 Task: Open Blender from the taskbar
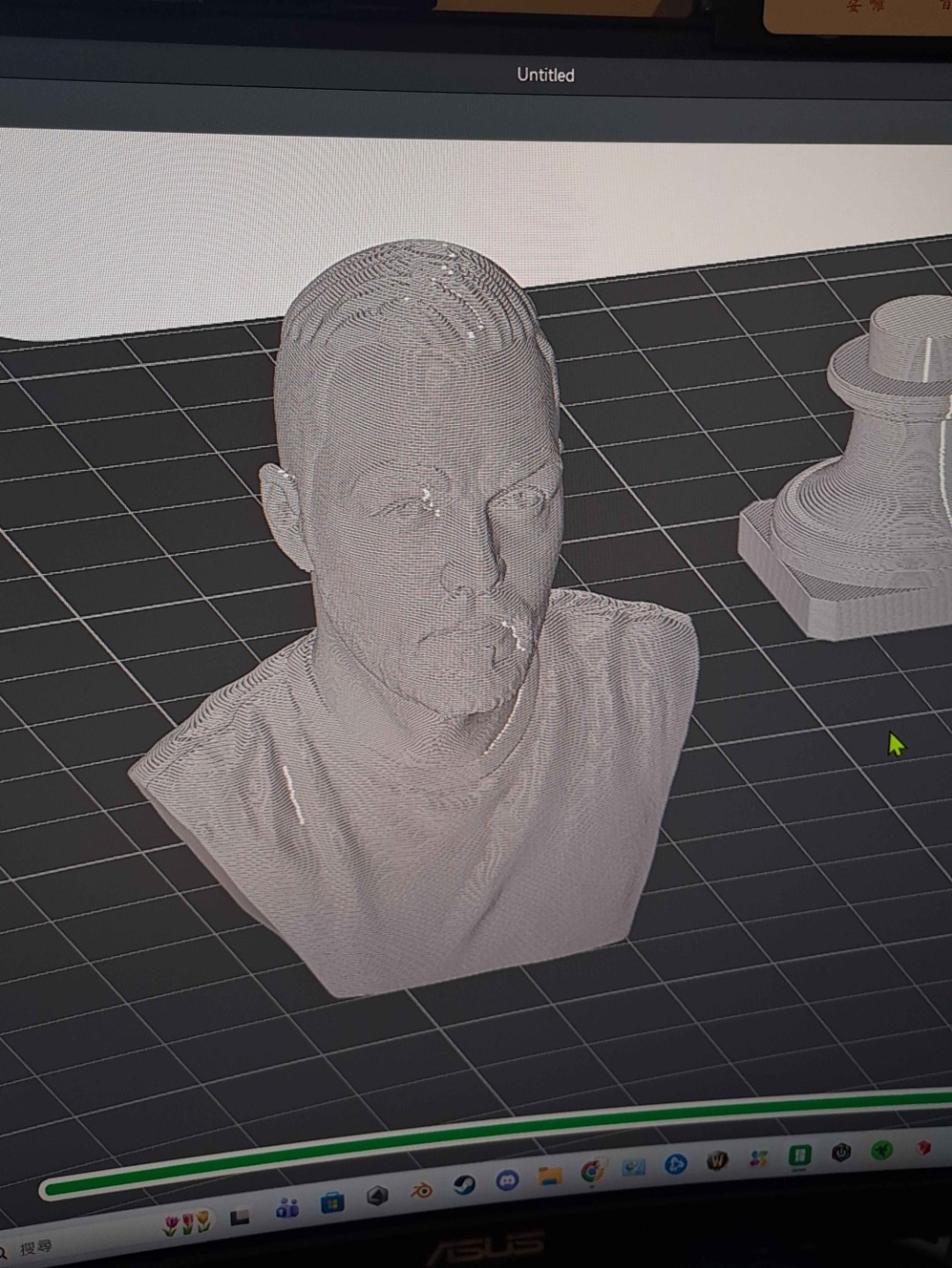click(x=421, y=1191)
